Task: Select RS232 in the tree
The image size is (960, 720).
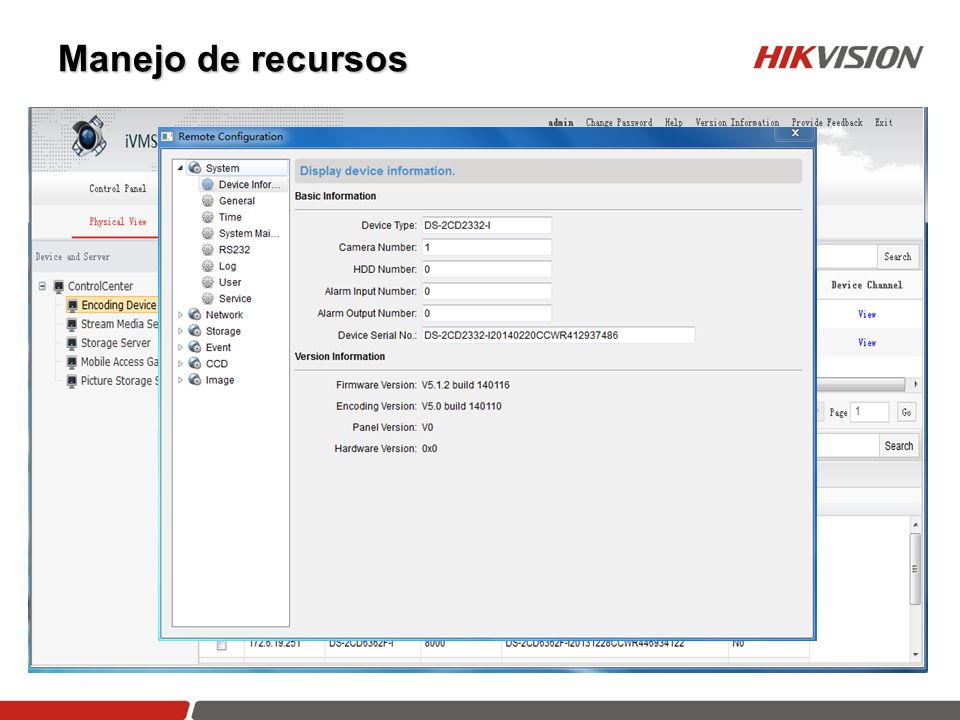Action: (x=234, y=250)
